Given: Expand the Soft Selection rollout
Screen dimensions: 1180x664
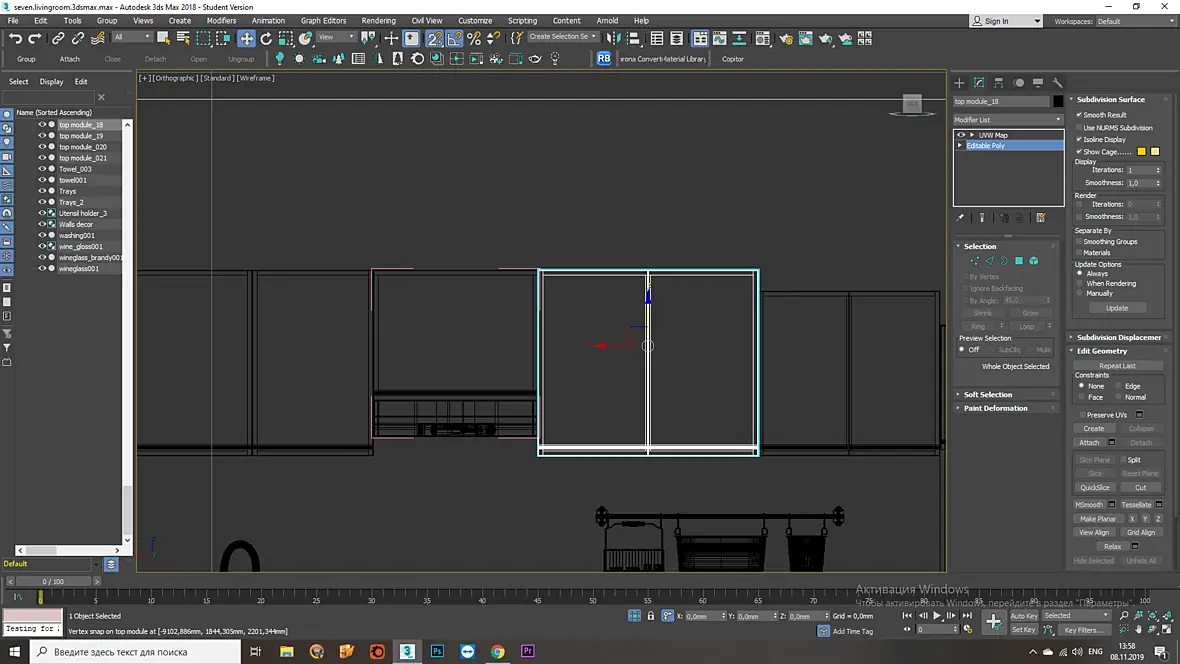Looking at the screenshot, I should coord(987,394).
